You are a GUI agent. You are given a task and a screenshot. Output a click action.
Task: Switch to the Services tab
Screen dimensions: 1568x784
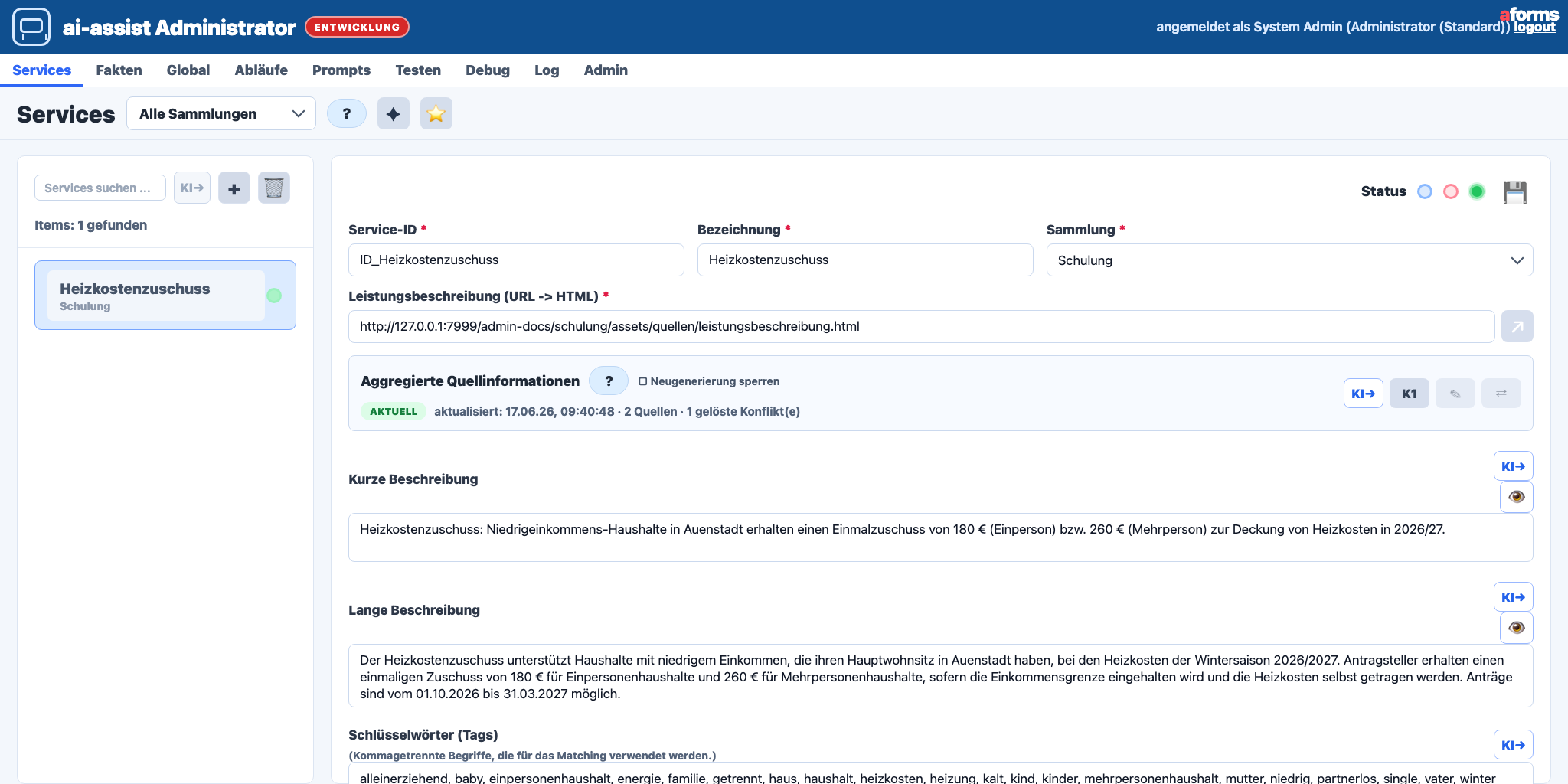point(42,70)
